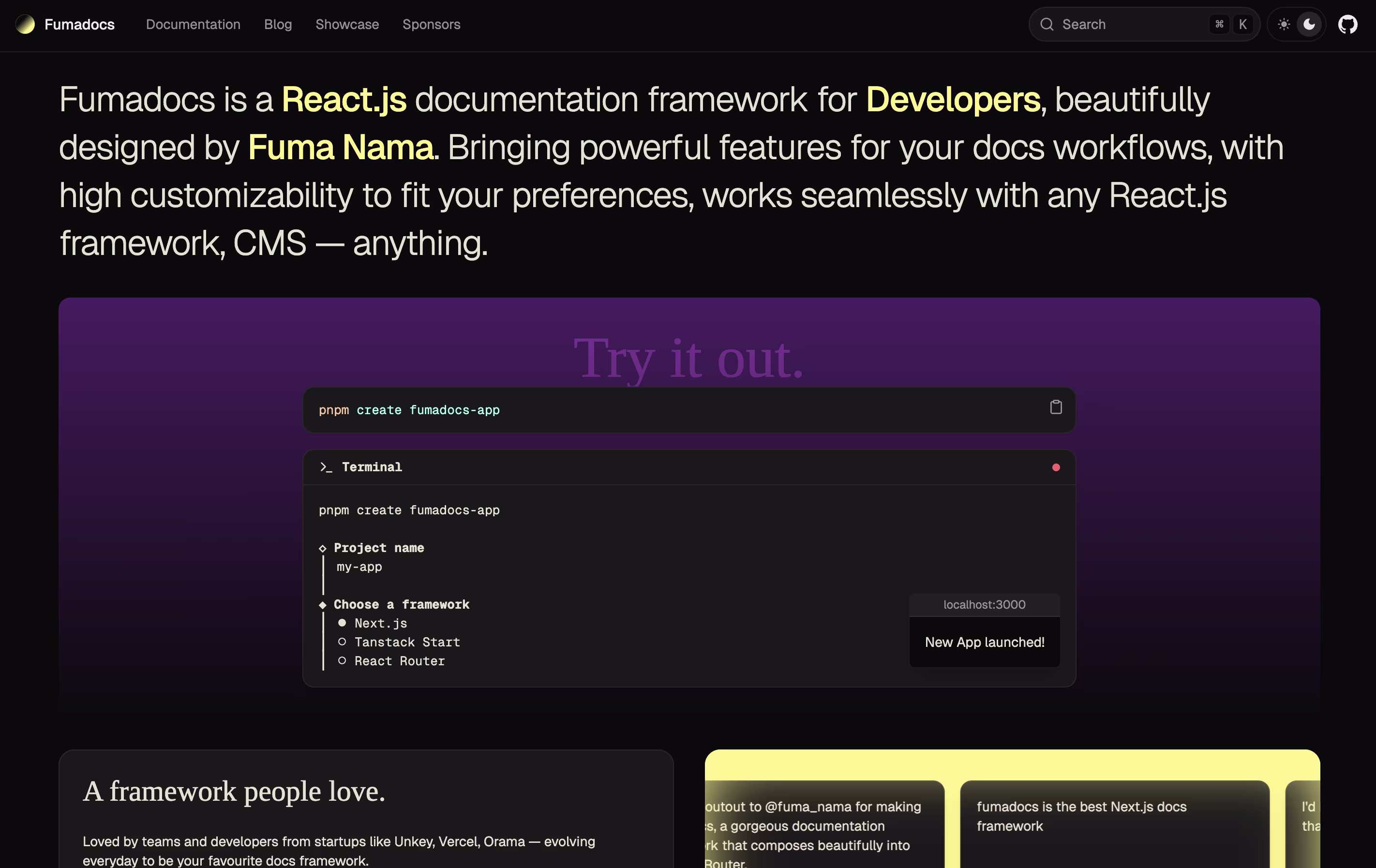
Task: Click the New App launched popup
Action: (x=984, y=642)
